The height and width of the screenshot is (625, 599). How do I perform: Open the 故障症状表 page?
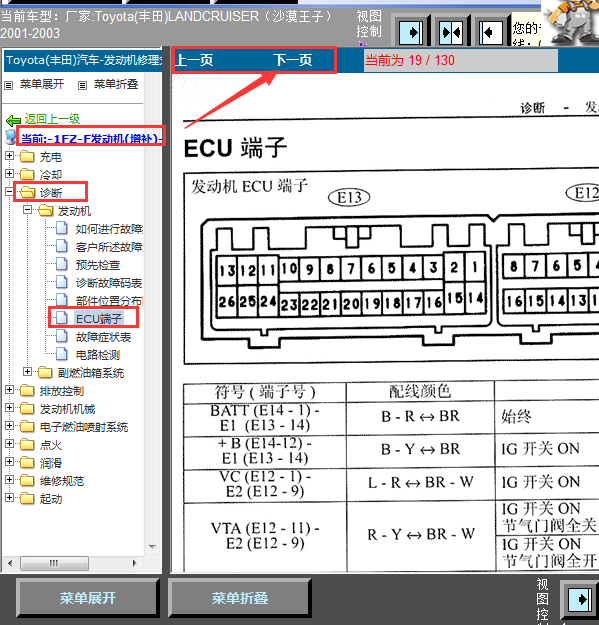point(103,337)
